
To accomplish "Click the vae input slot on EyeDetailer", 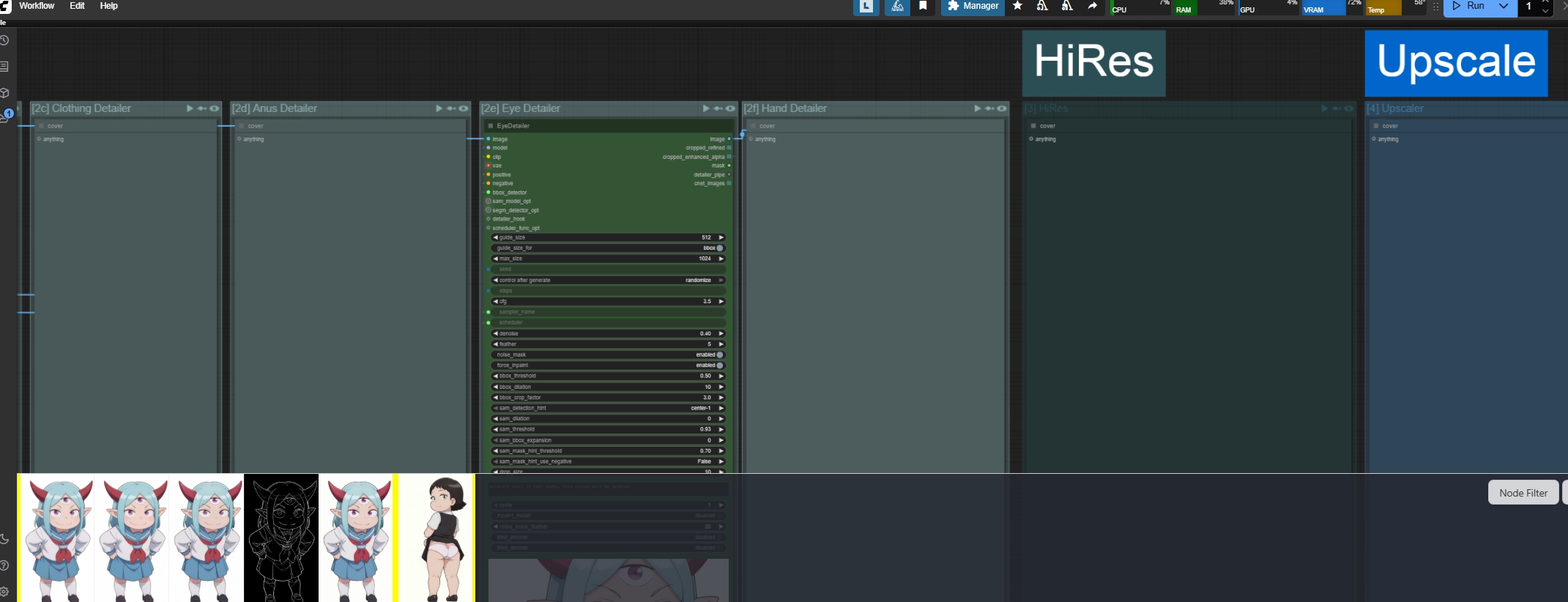I will click(x=488, y=166).
